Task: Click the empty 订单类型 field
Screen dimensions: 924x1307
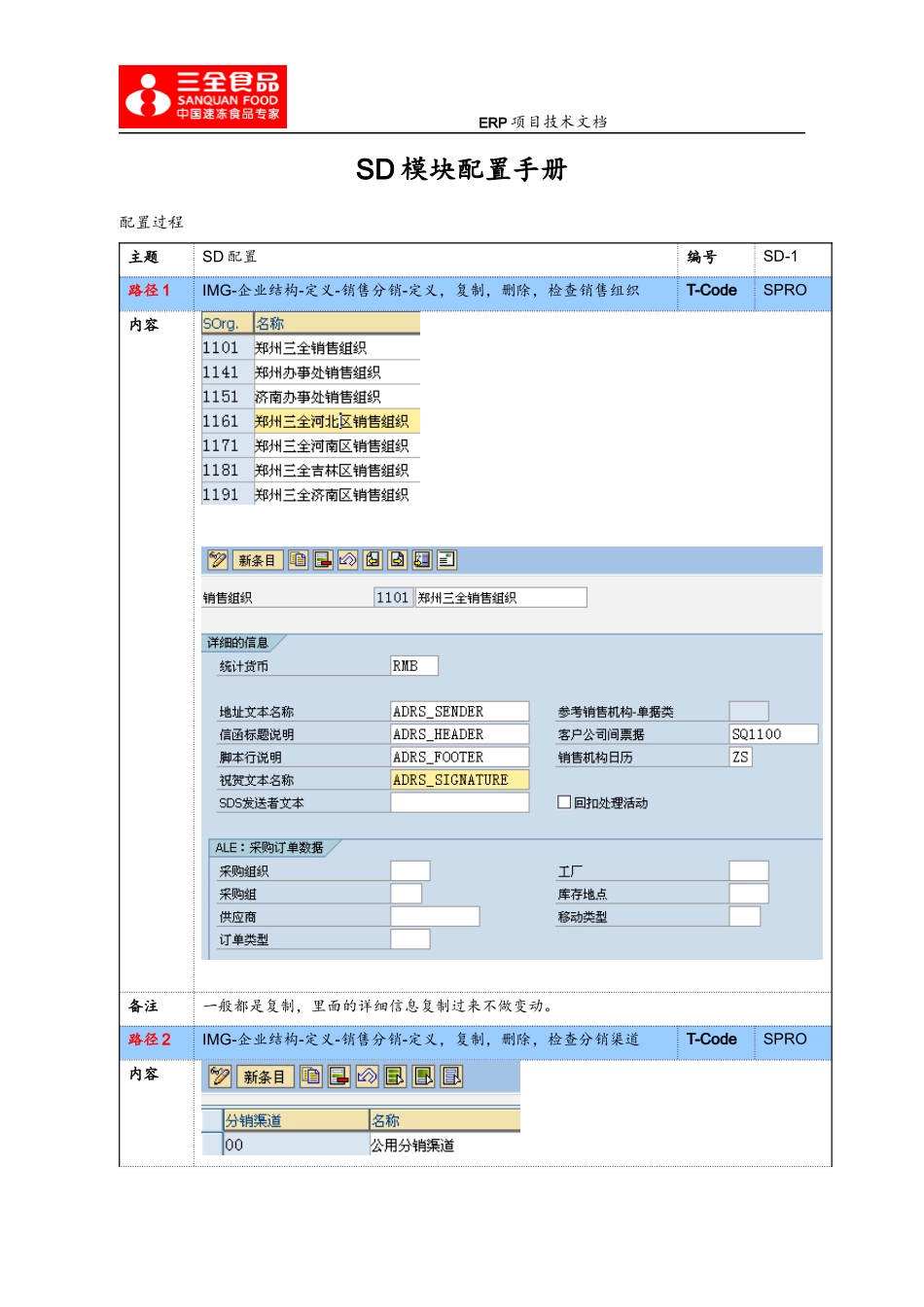Action: tap(410, 939)
